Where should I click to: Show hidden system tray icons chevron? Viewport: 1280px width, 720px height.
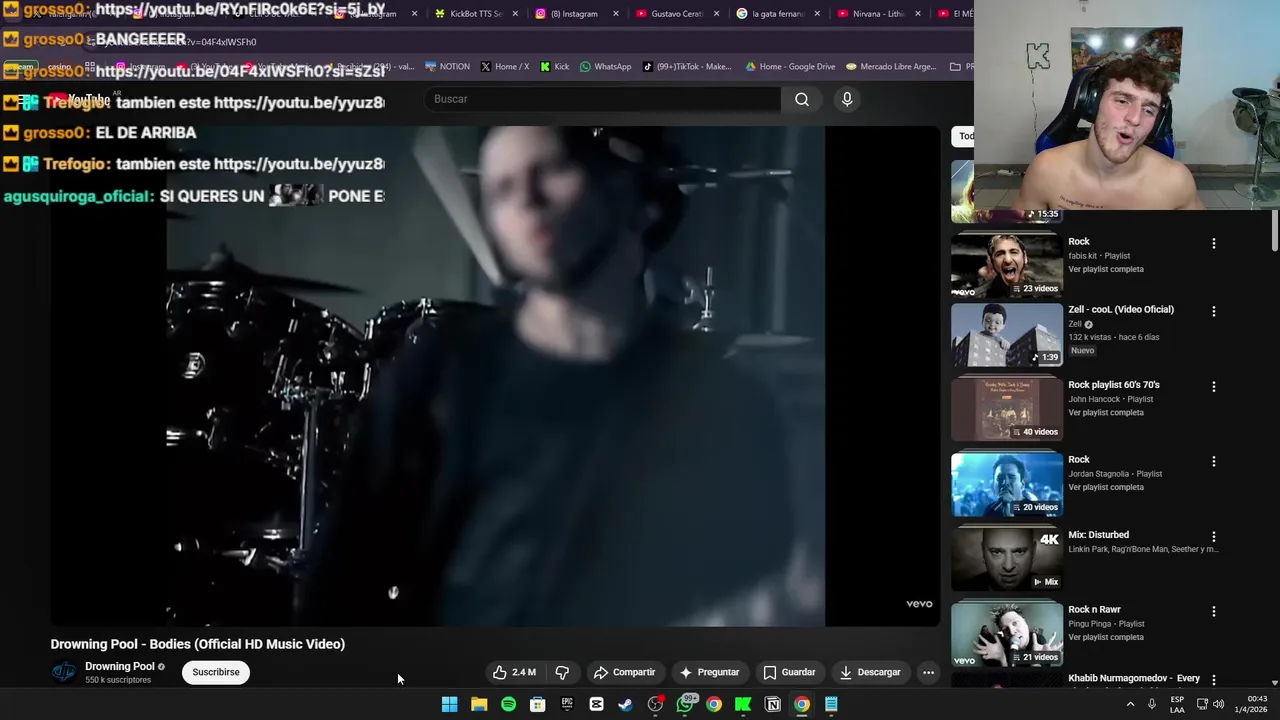pos(1130,704)
